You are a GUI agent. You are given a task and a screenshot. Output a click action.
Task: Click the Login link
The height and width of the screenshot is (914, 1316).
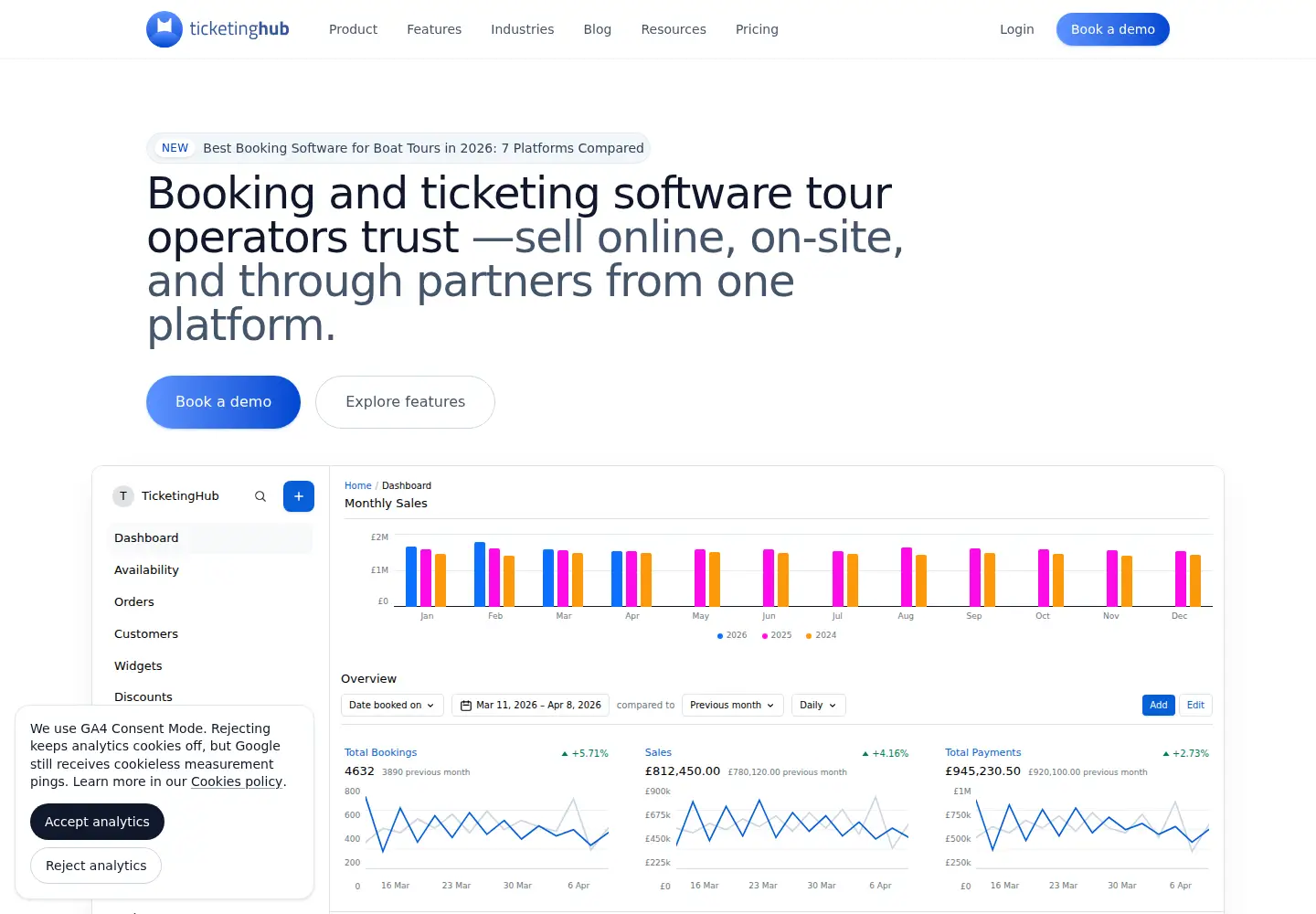(1017, 29)
